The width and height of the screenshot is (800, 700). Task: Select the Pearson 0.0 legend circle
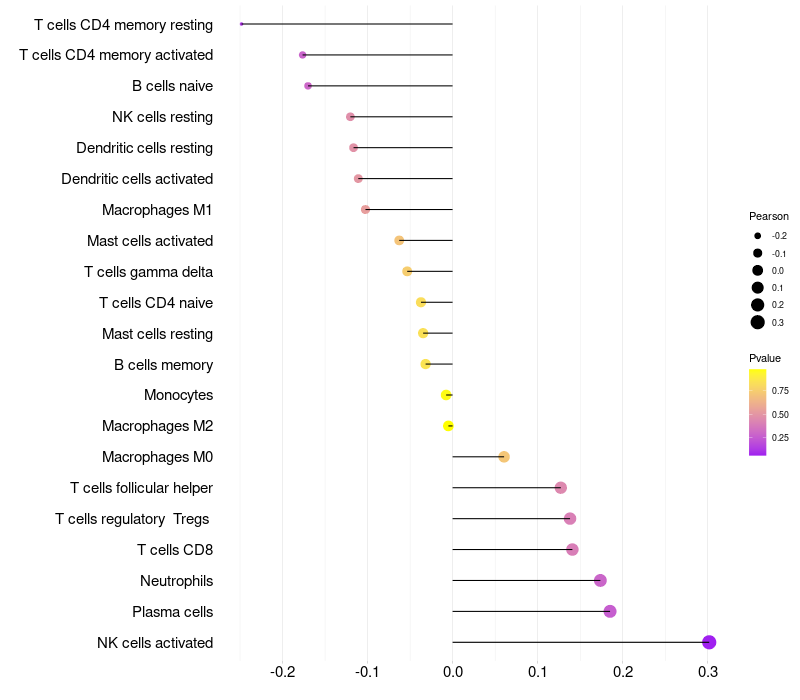pos(758,270)
